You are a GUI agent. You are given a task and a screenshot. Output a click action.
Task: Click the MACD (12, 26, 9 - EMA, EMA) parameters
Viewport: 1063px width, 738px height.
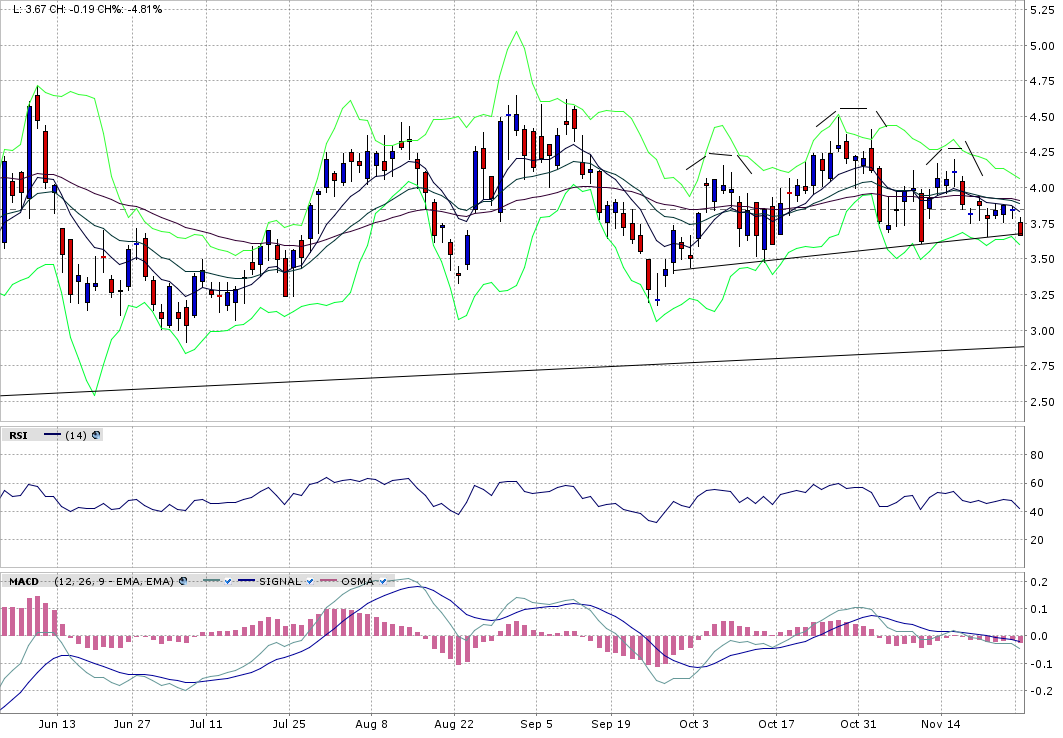tap(114, 581)
